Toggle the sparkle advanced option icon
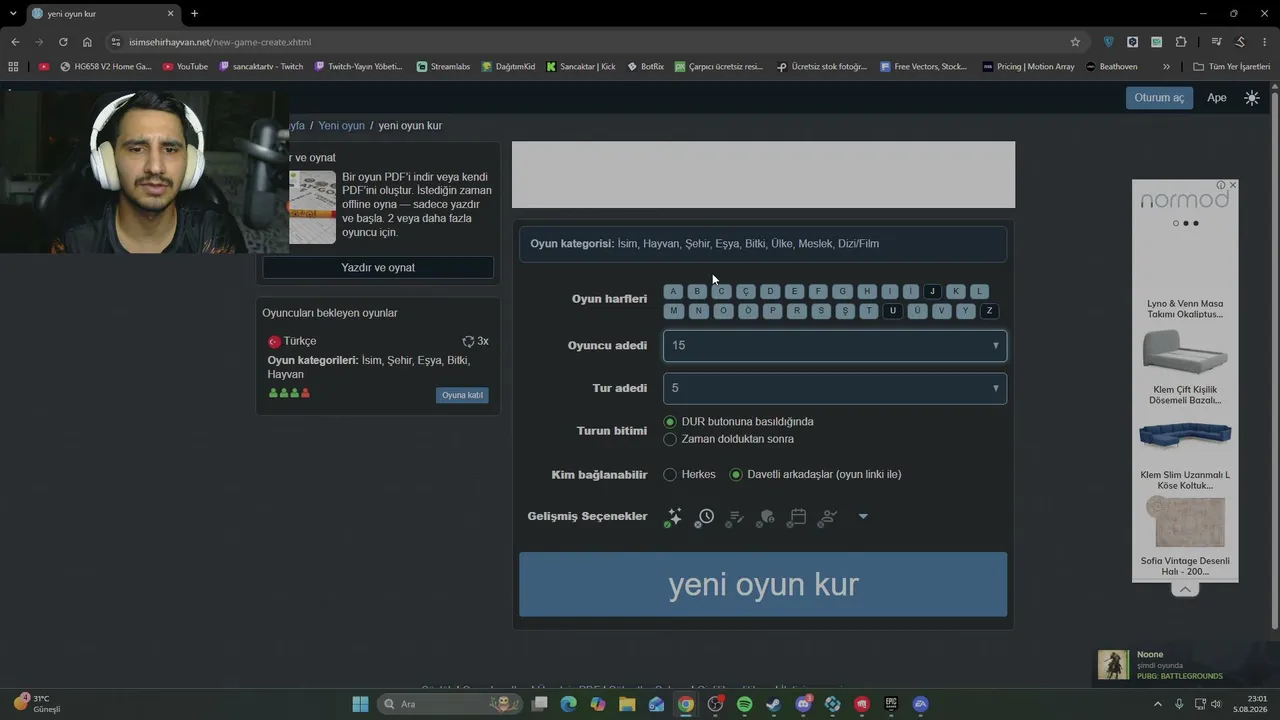The height and width of the screenshot is (720, 1280). 674,517
